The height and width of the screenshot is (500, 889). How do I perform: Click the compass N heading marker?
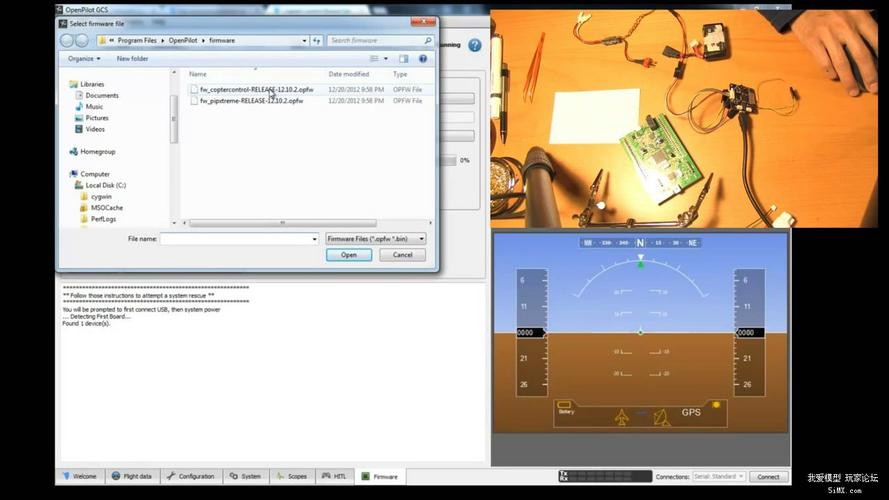(x=640, y=243)
